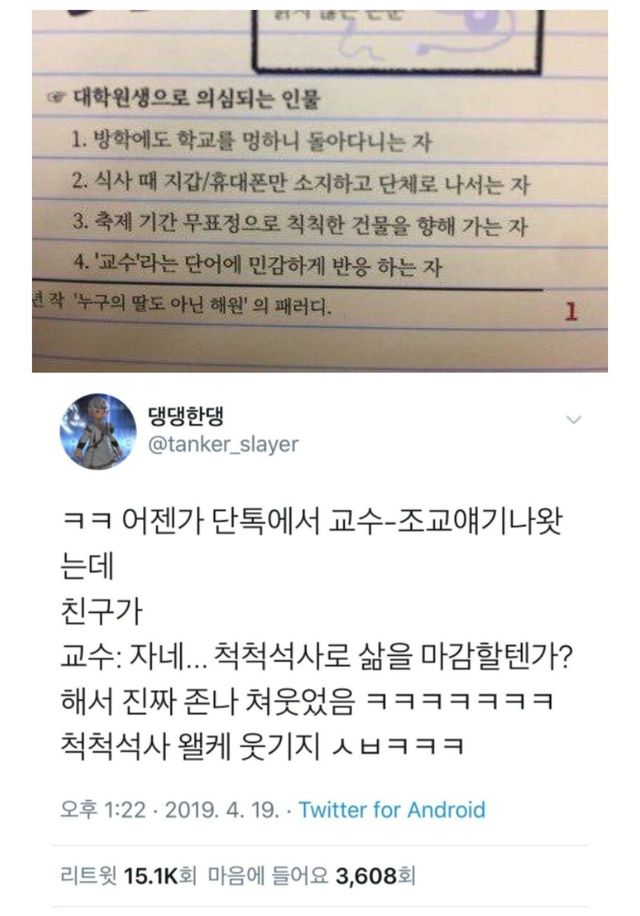
Task: Open the display name 댕댕한댕
Action: point(186,415)
